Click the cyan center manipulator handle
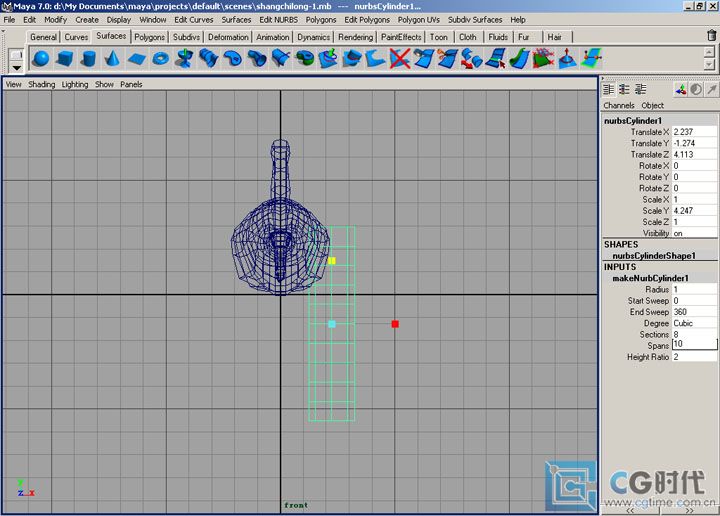Image resolution: width=720 pixels, height=516 pixels. [332, 324]
